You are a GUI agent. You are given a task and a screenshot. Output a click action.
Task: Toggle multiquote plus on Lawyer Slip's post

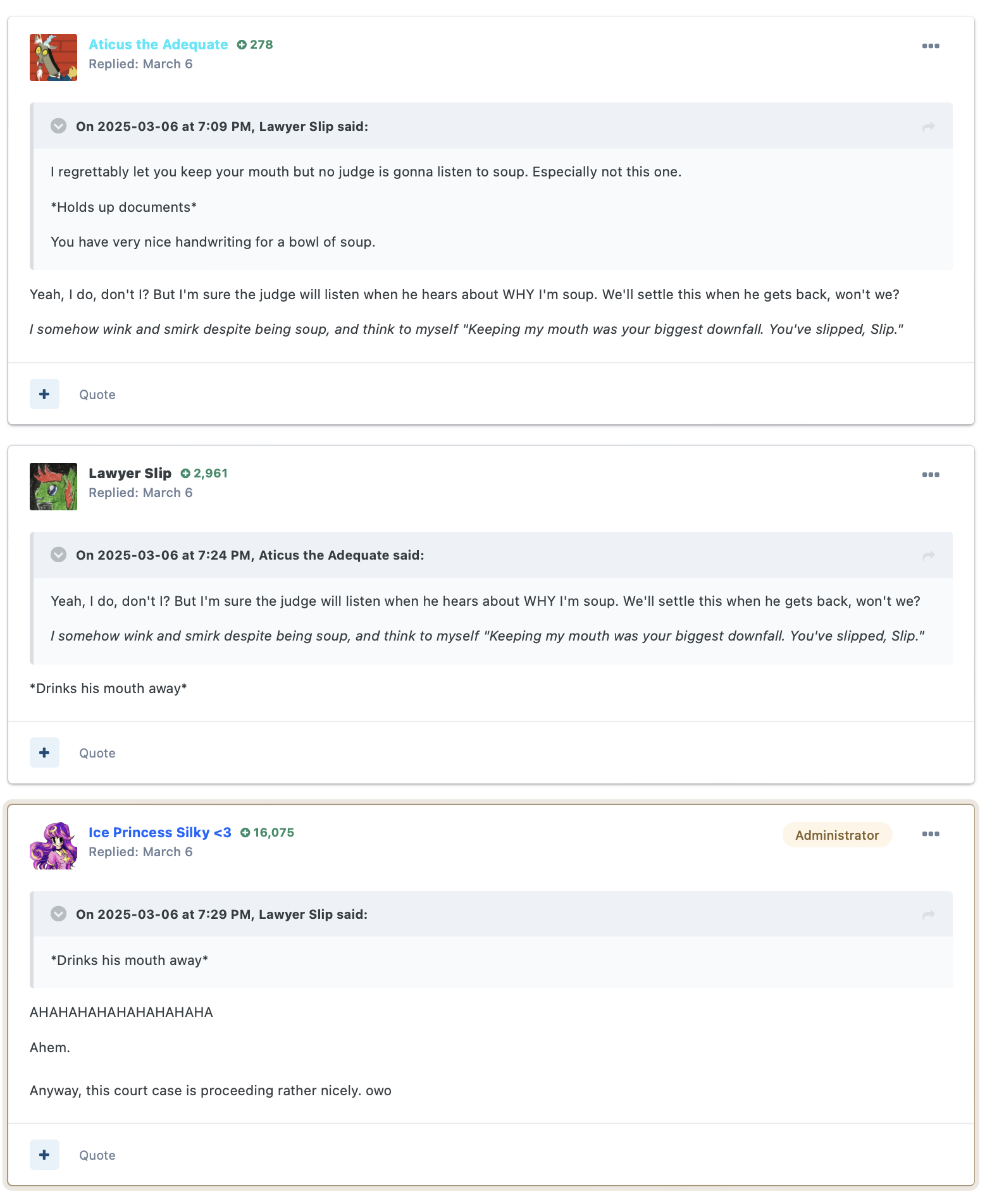[44, 752]
